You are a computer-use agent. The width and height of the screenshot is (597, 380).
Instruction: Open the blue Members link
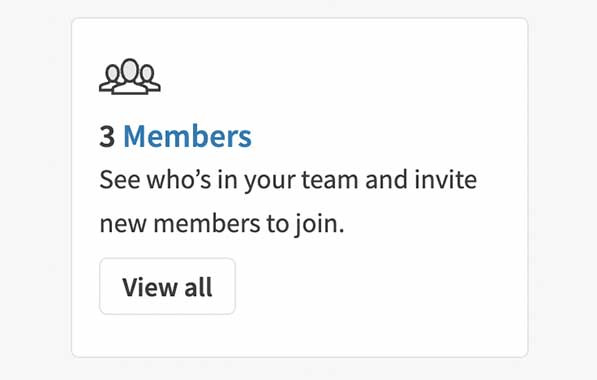coord(187,136)
